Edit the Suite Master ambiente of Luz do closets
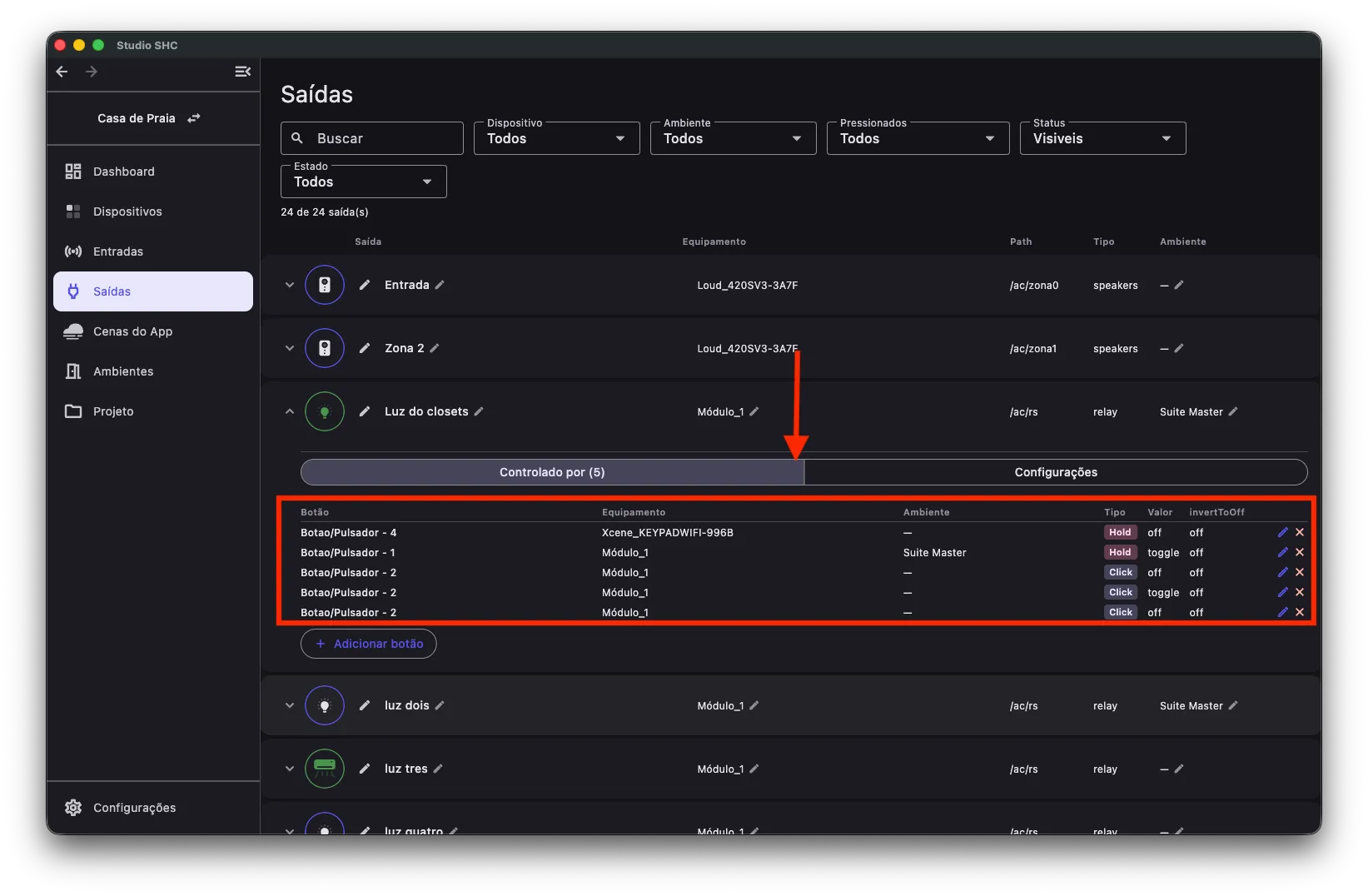Screen dimensions: 1368x896 tap(1233, 411)
